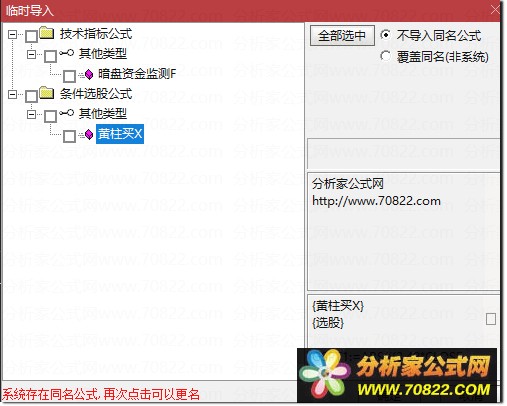This screenshot has height=406, width=507.
Task: Tick the 其他类型 checkbox under 技术指标公式
Action: [x=50, y=56]
